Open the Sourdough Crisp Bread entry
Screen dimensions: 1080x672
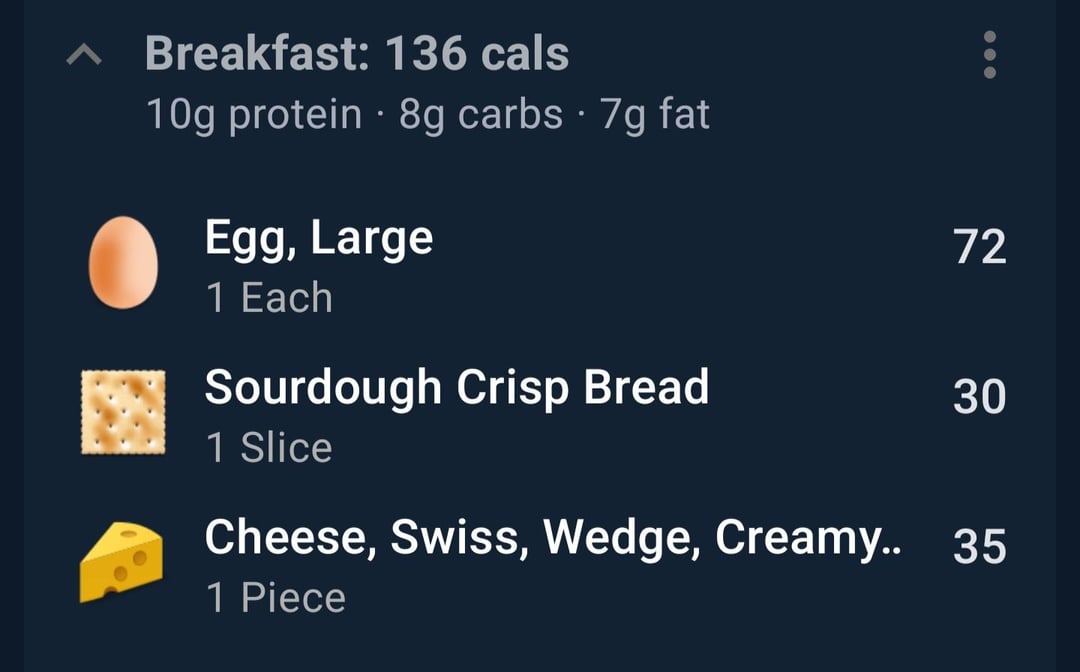456,387
